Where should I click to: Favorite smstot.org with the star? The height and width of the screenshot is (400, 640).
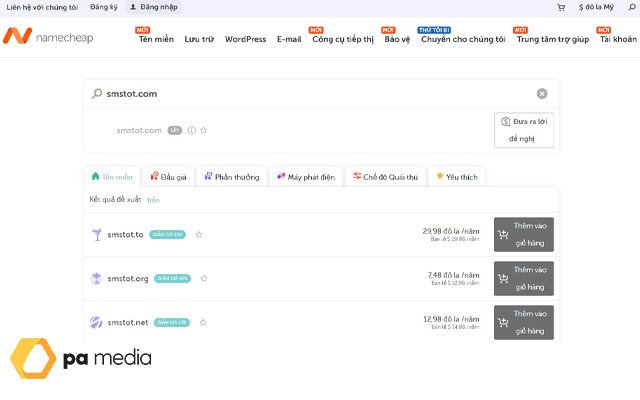pos(204,278)
